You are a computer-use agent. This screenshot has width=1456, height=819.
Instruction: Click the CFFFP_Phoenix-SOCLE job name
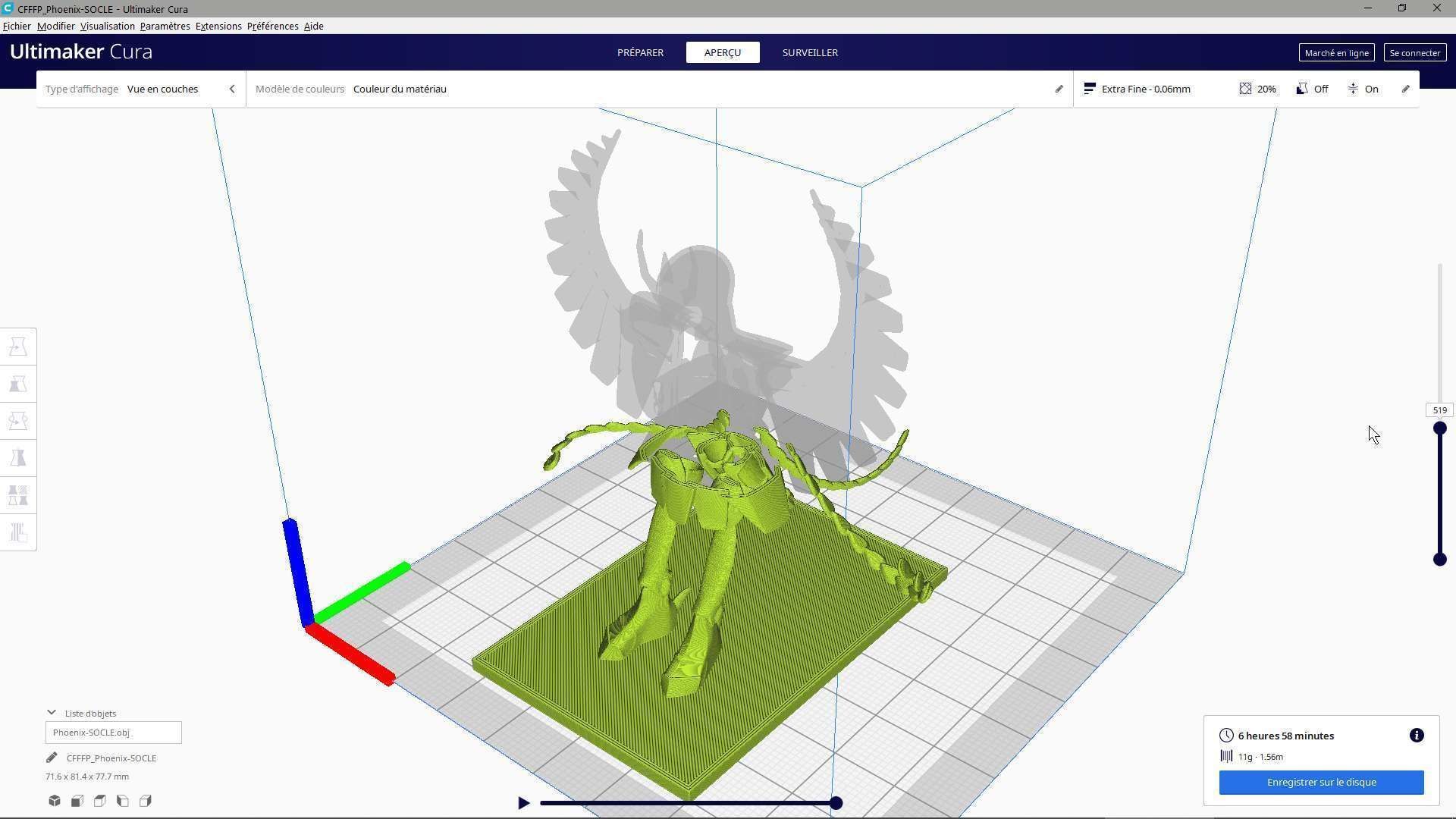[111, 758]
